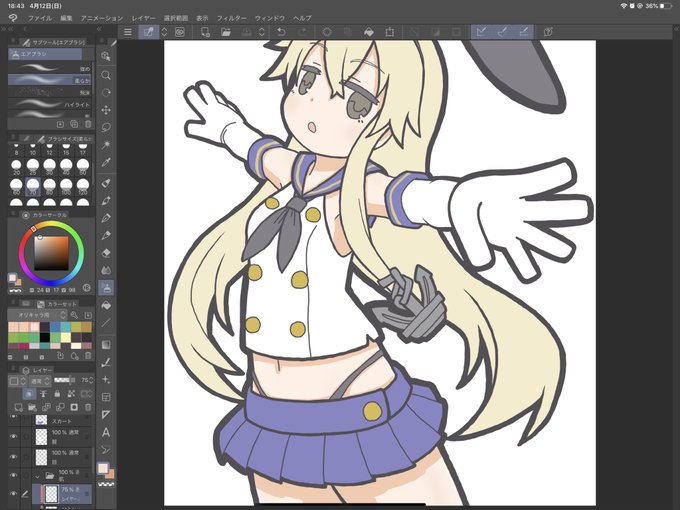Select the Zoom magnifier tool
The width and height of the screenshot is (680, 510).
pos(106,75)
